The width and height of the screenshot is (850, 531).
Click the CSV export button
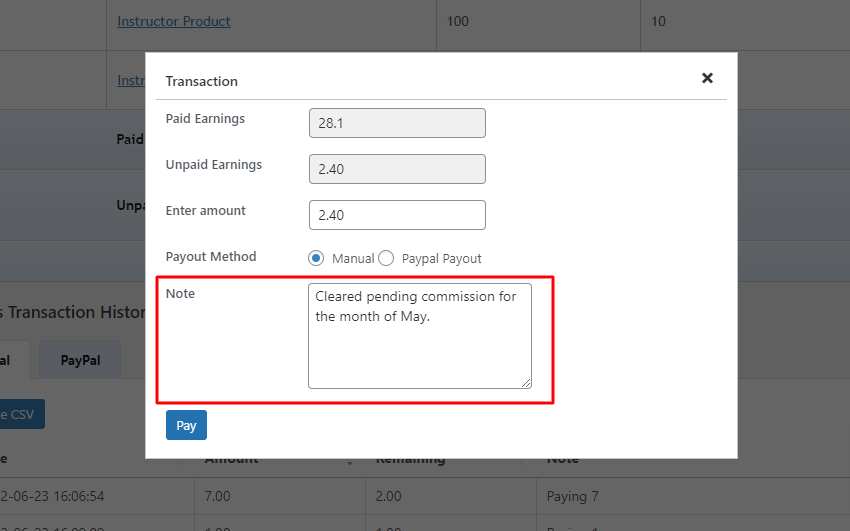point(20,414)
